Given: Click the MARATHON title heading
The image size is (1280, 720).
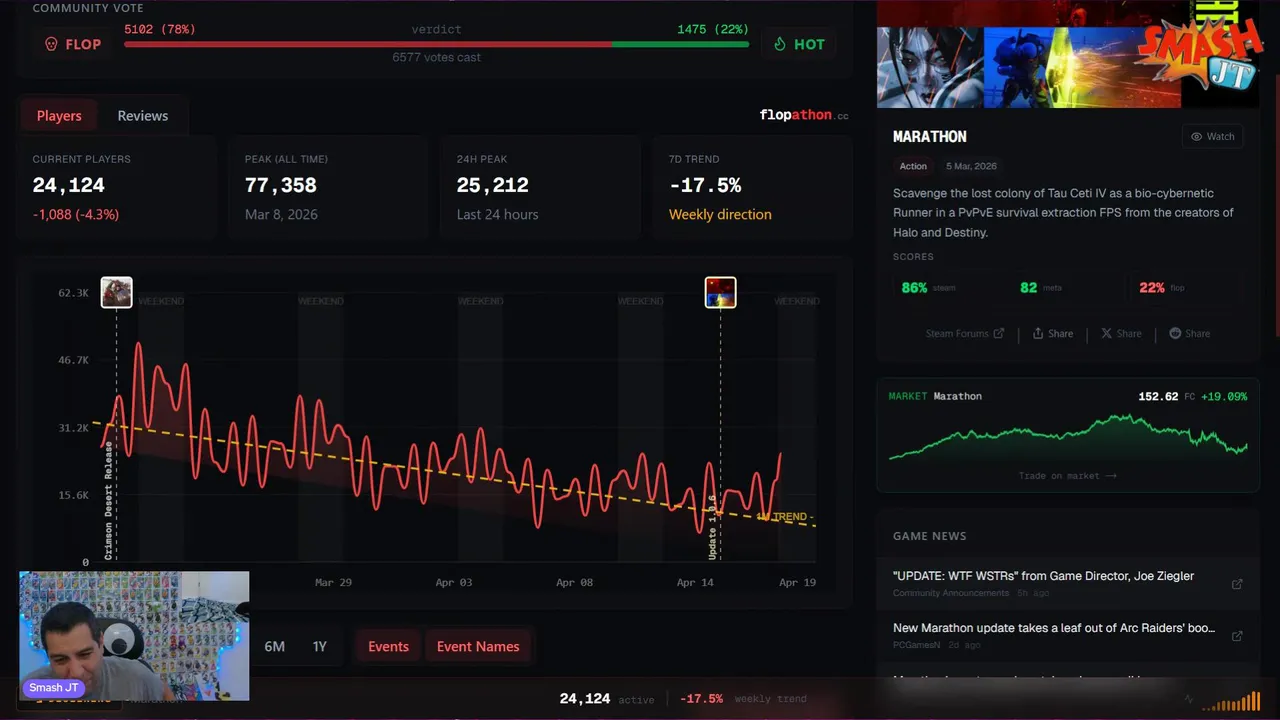Looking at the screenshot, I should coord(930,136).
